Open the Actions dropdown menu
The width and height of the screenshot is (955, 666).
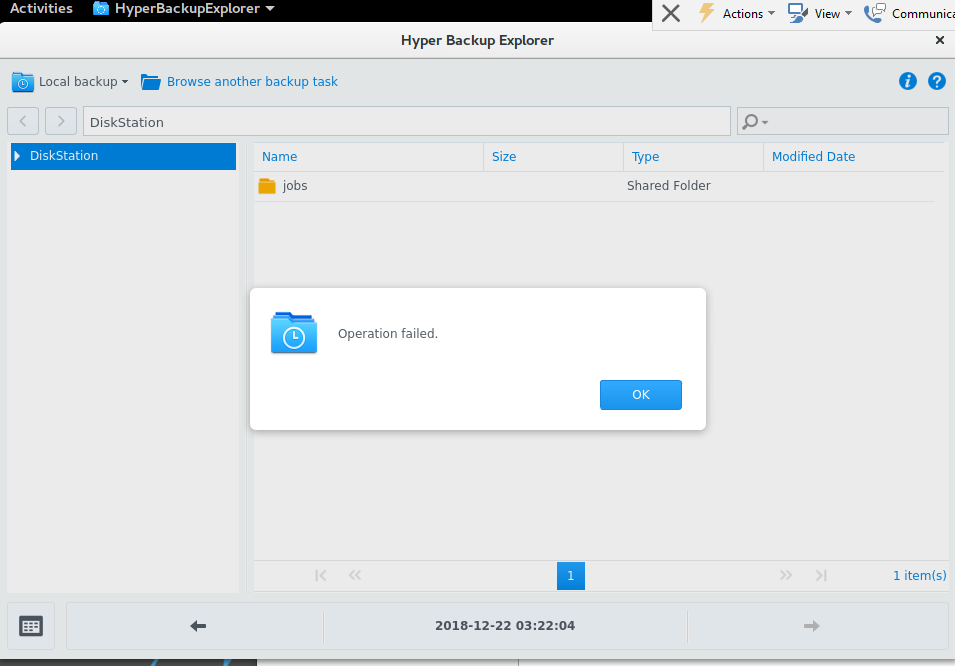749,13
